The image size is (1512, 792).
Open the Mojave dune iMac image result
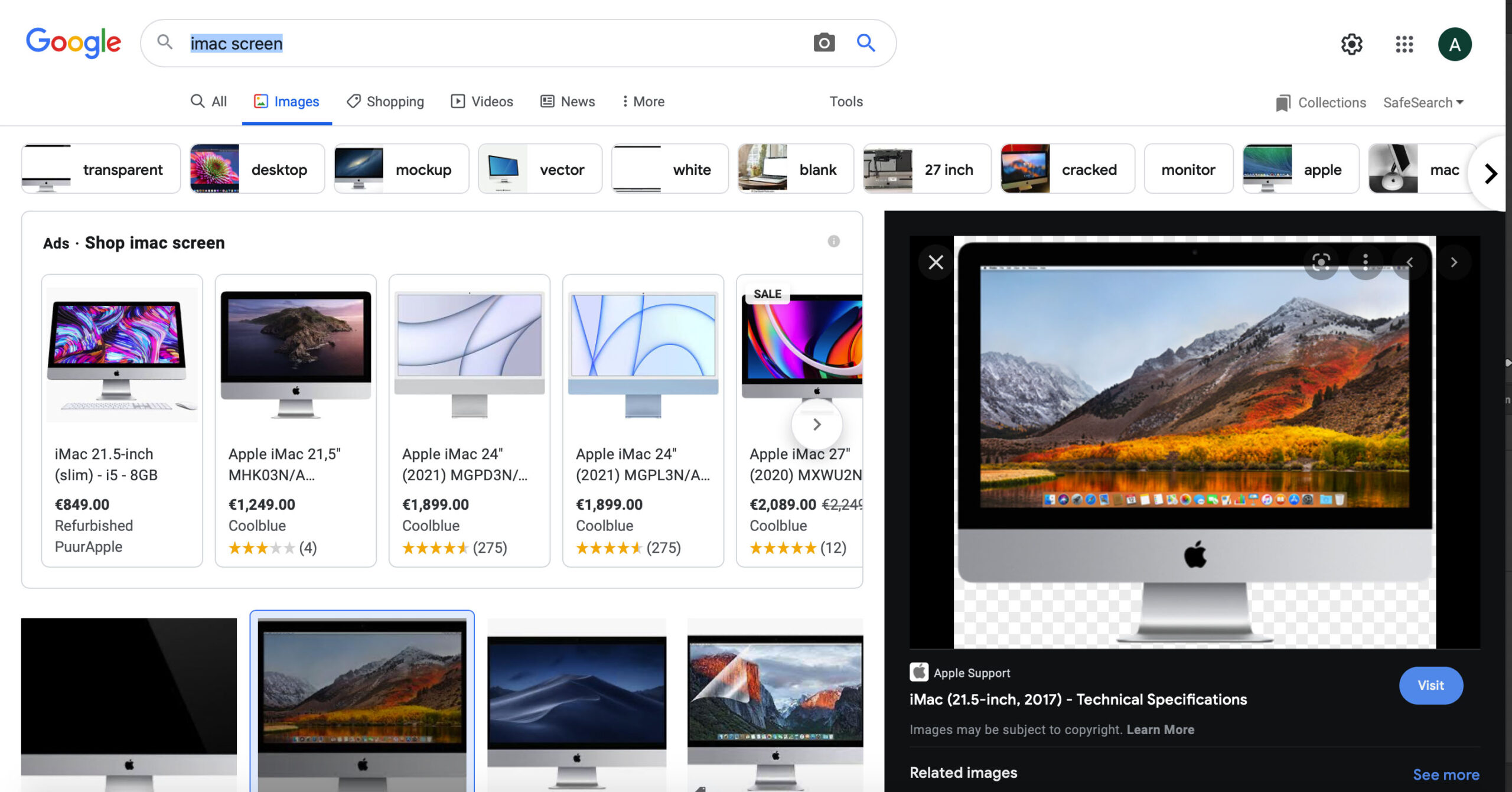(576, 705)
